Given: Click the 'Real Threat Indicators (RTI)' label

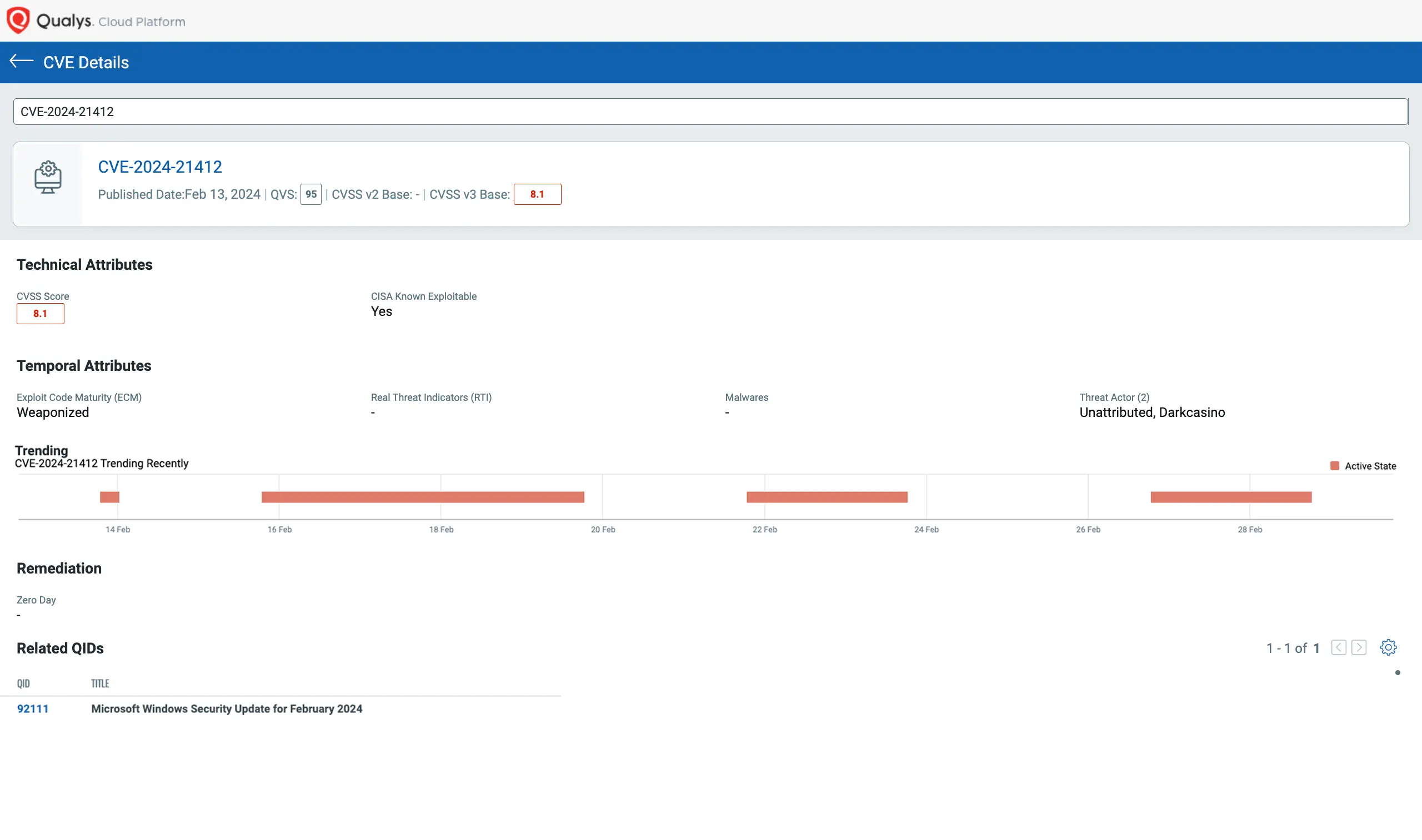Looking at the screenshot, I should [x=431, y=398].
